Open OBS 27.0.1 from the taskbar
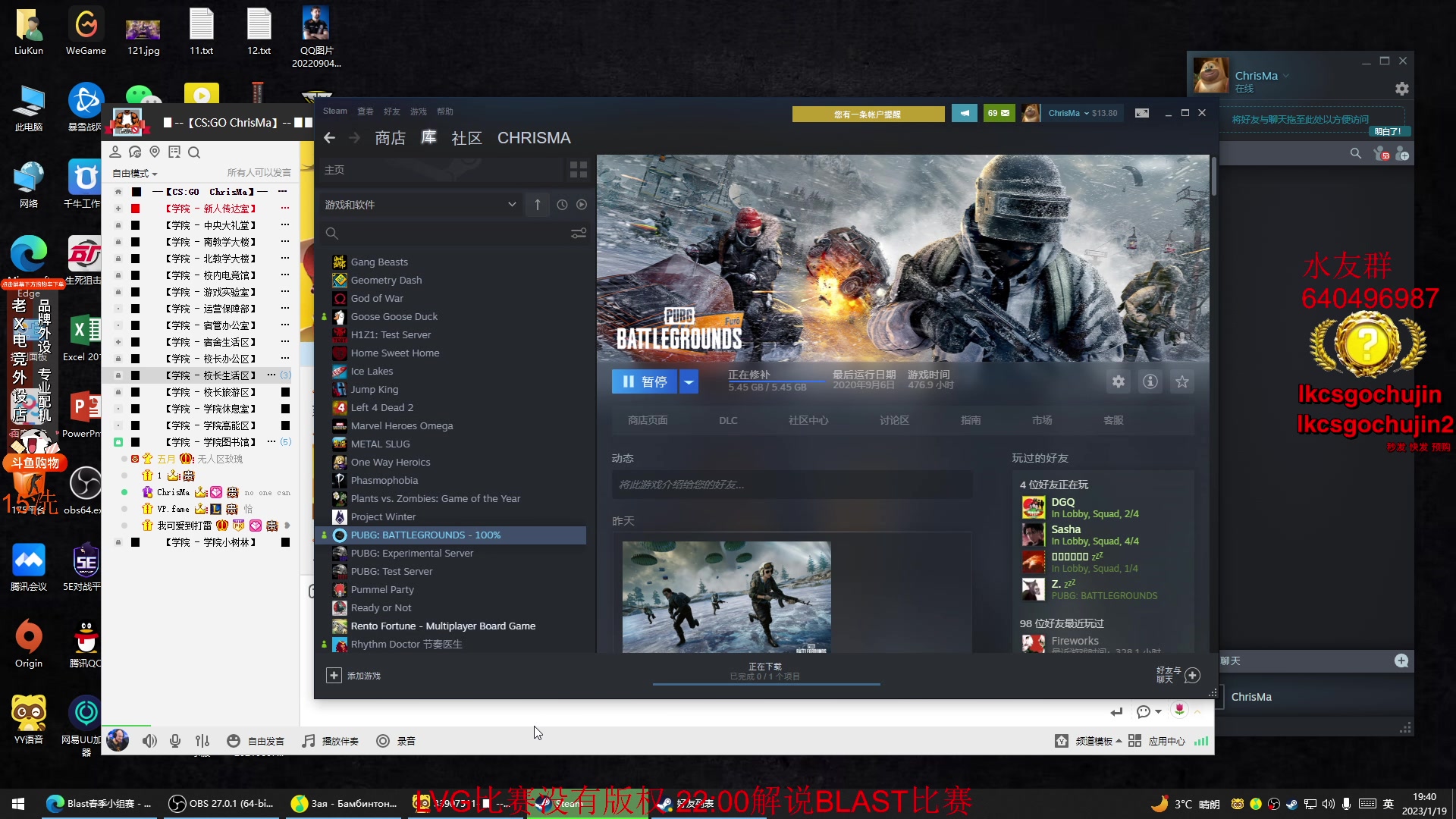This screenshot has width=1456, height=819. (221, 803)
